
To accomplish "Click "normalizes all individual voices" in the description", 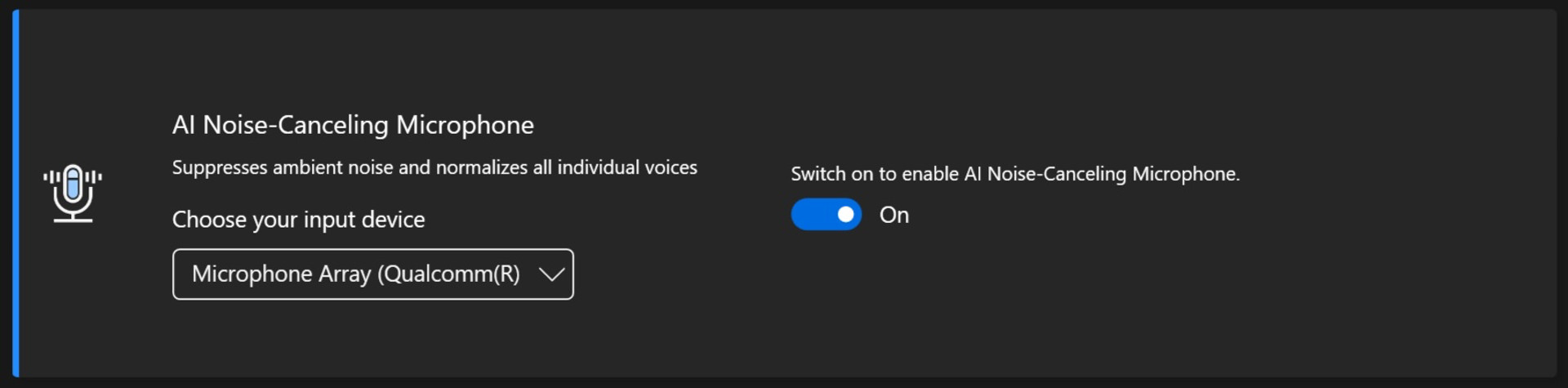I will 567,167.
